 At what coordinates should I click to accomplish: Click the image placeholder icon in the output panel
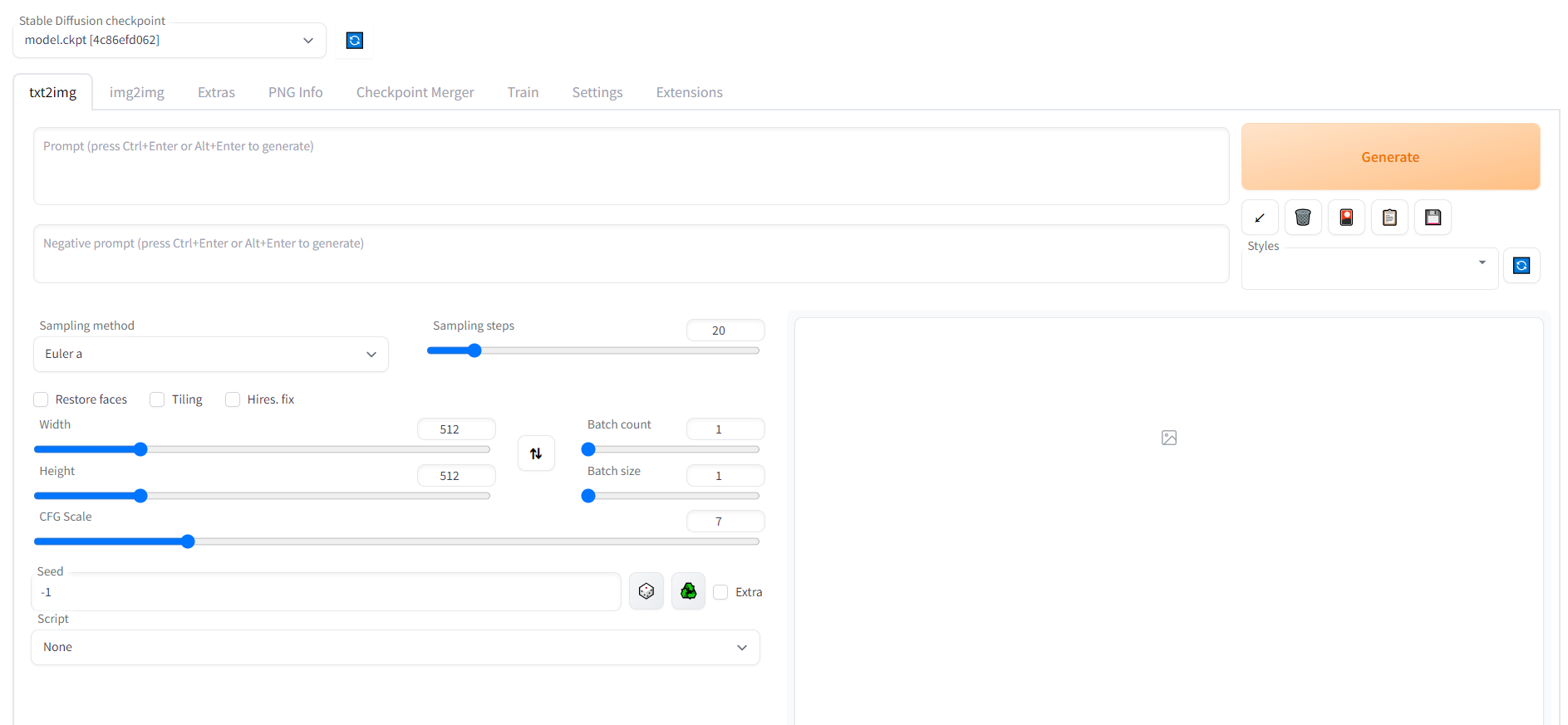(x=1169, y=438)
